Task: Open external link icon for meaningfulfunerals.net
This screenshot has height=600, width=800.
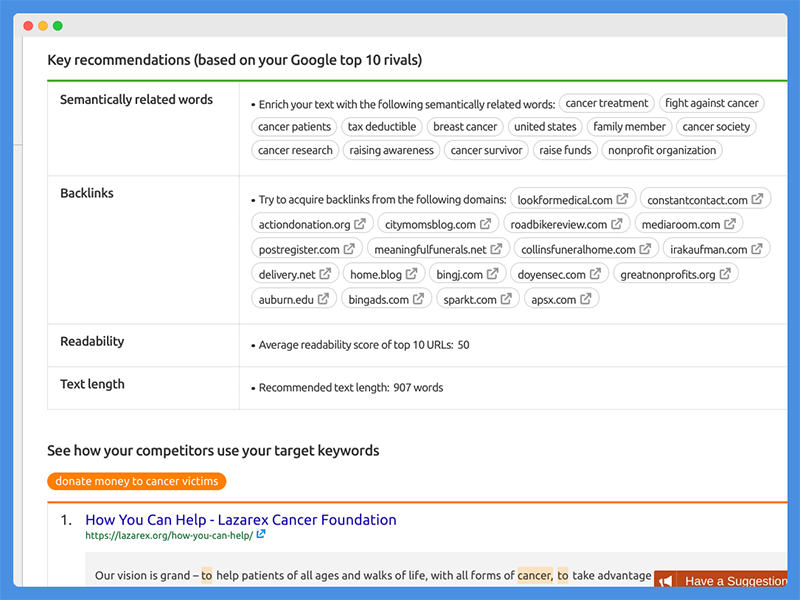Action: tap(496, 249)
